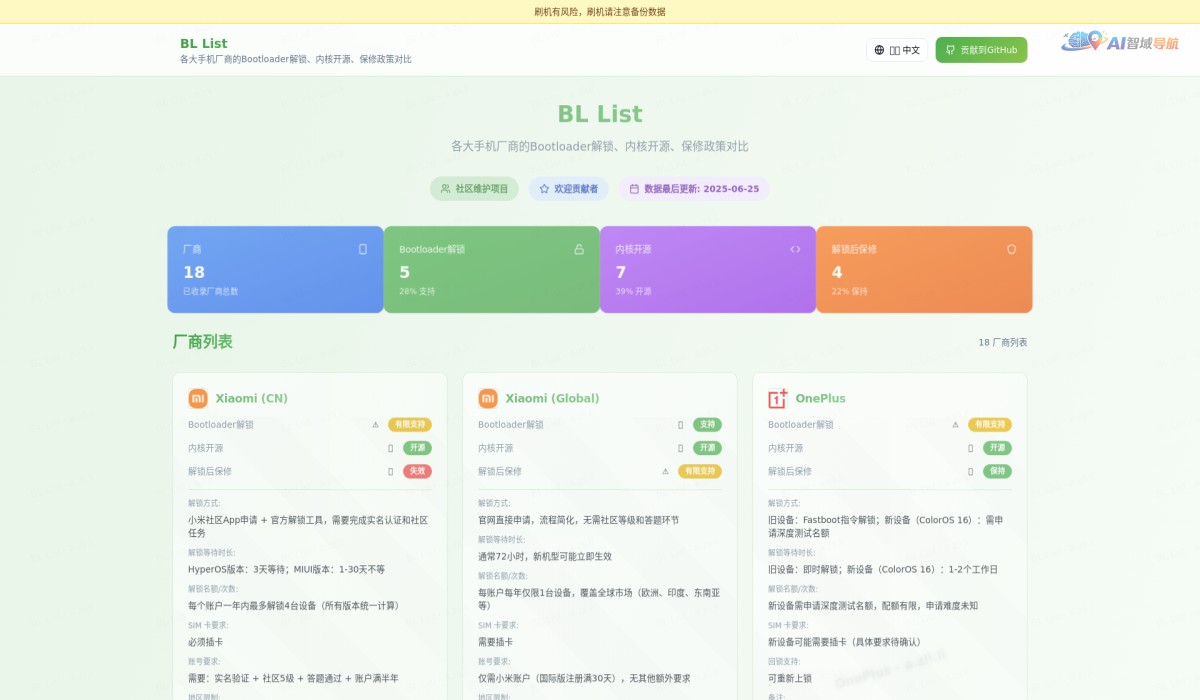Viewport: 1200px width, 700px height.
Task: Open the 中文 language dropdown
Action: [x=898, y=49]
